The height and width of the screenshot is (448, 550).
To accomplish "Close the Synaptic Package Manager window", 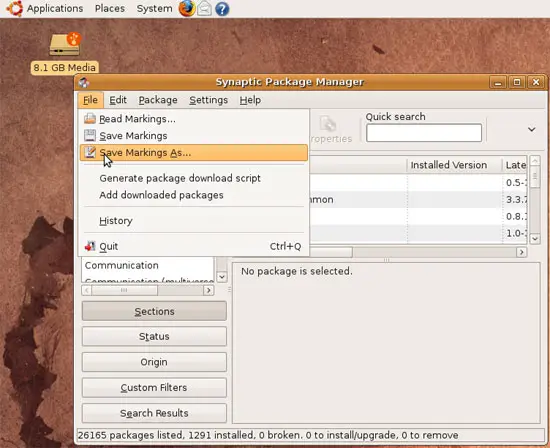I will pos(536,82).
